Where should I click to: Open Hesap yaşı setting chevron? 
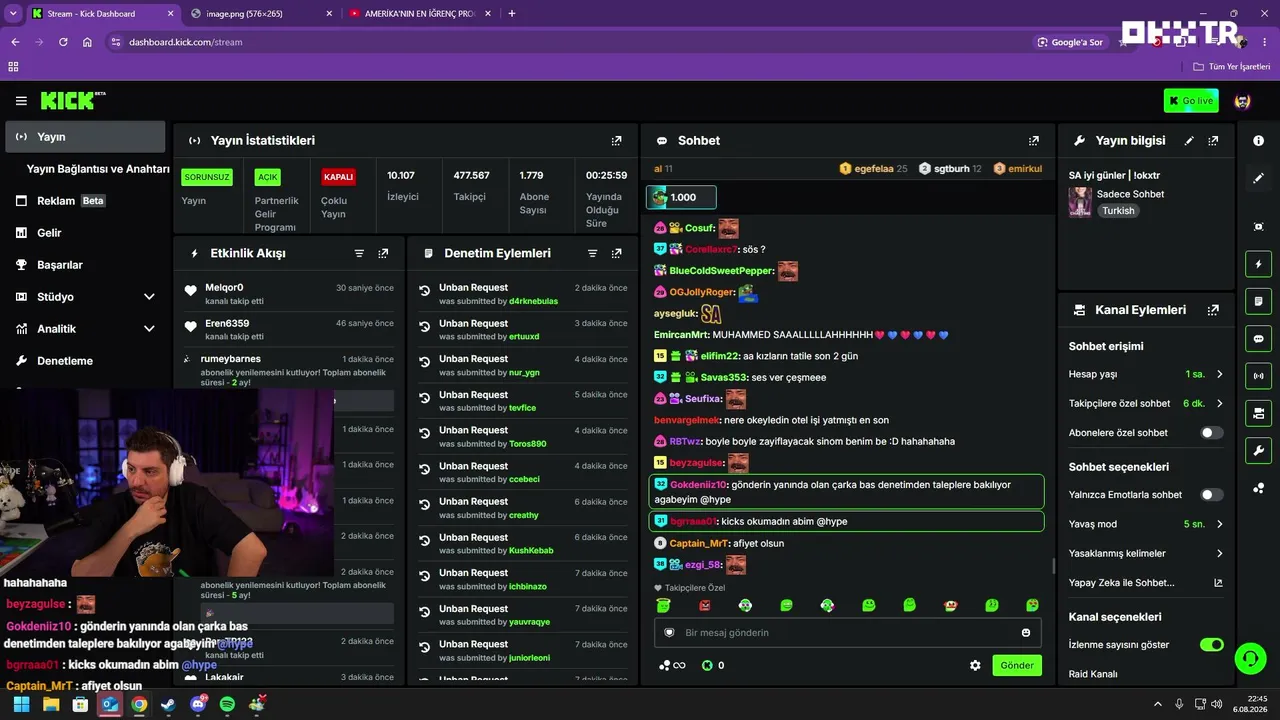(1220, 375)
